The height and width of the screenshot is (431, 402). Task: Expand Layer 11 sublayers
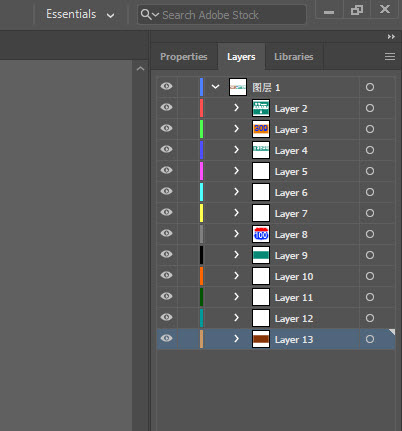[x=236, y=297]
